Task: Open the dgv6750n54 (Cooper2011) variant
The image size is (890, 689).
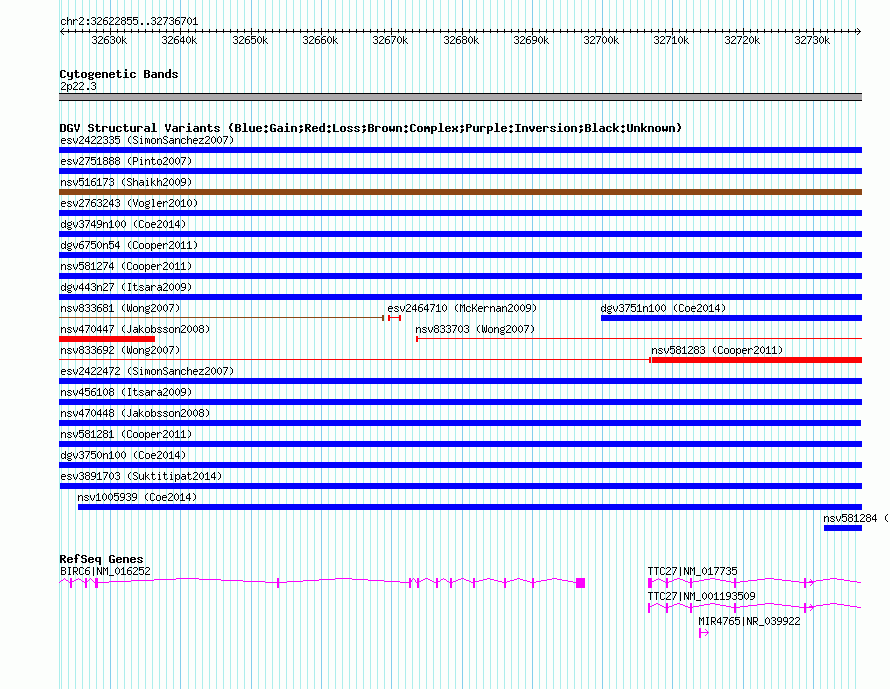Action: pos(129,245)
